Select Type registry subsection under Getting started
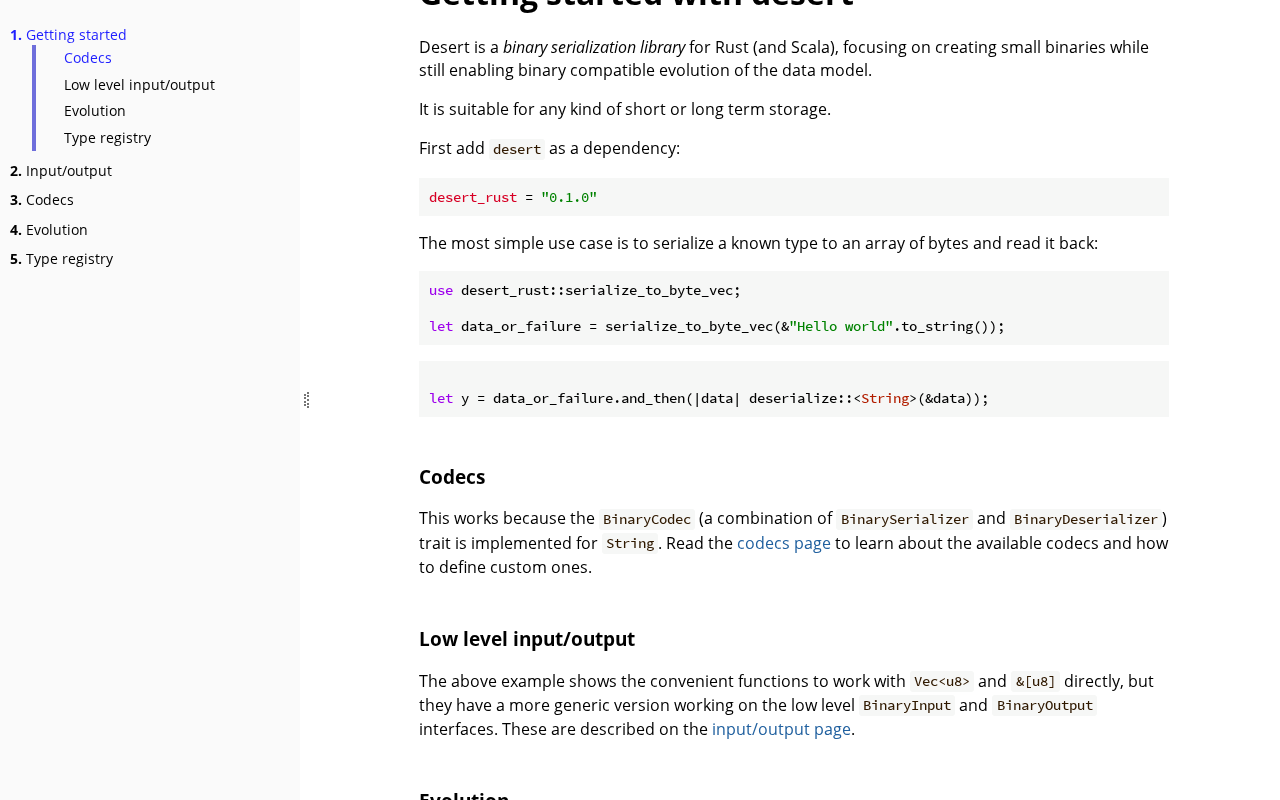Screen dimensions: 1280x800 tap(107, 138)
